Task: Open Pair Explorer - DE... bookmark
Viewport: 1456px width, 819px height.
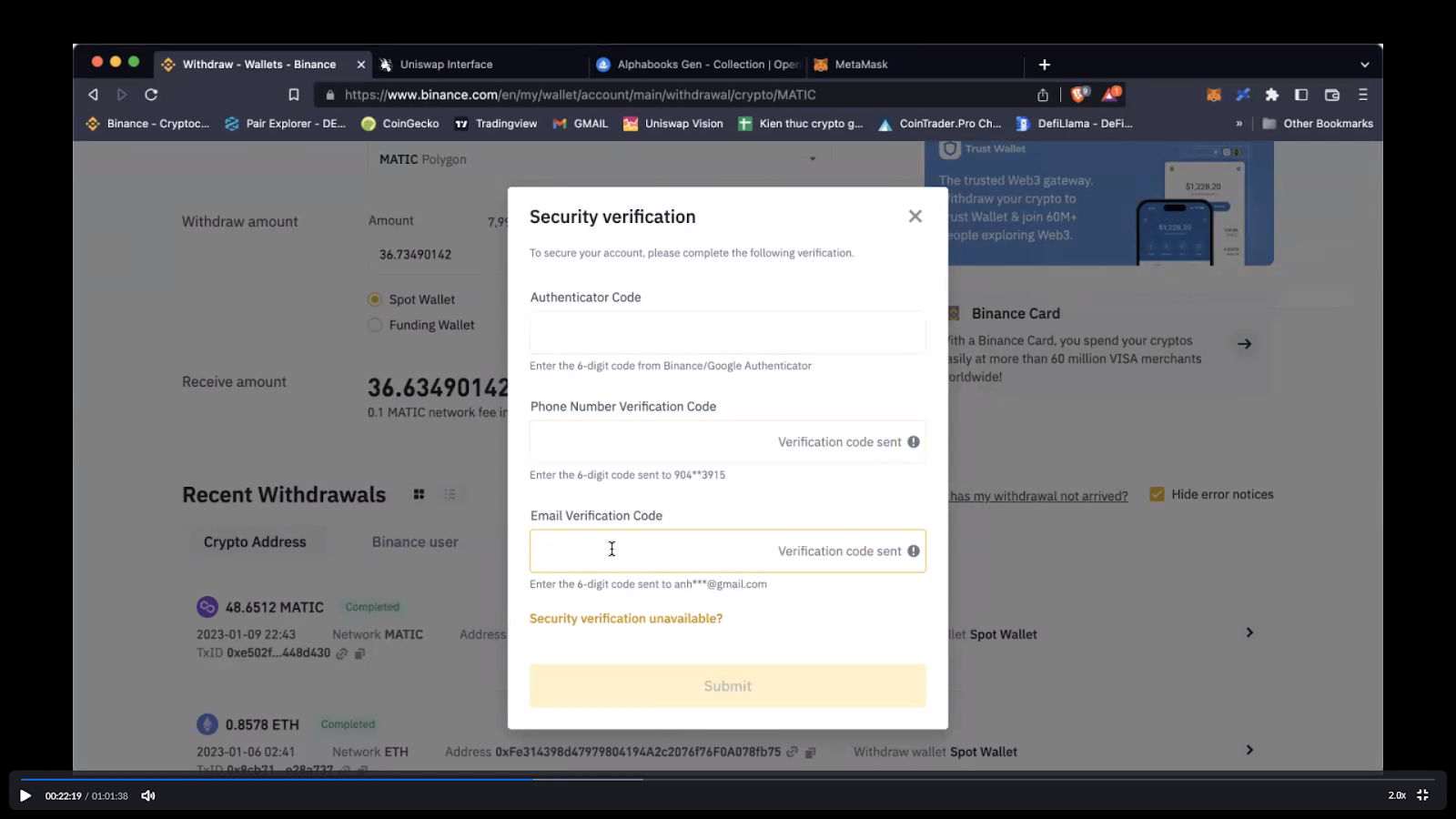Action: [286, 124]
